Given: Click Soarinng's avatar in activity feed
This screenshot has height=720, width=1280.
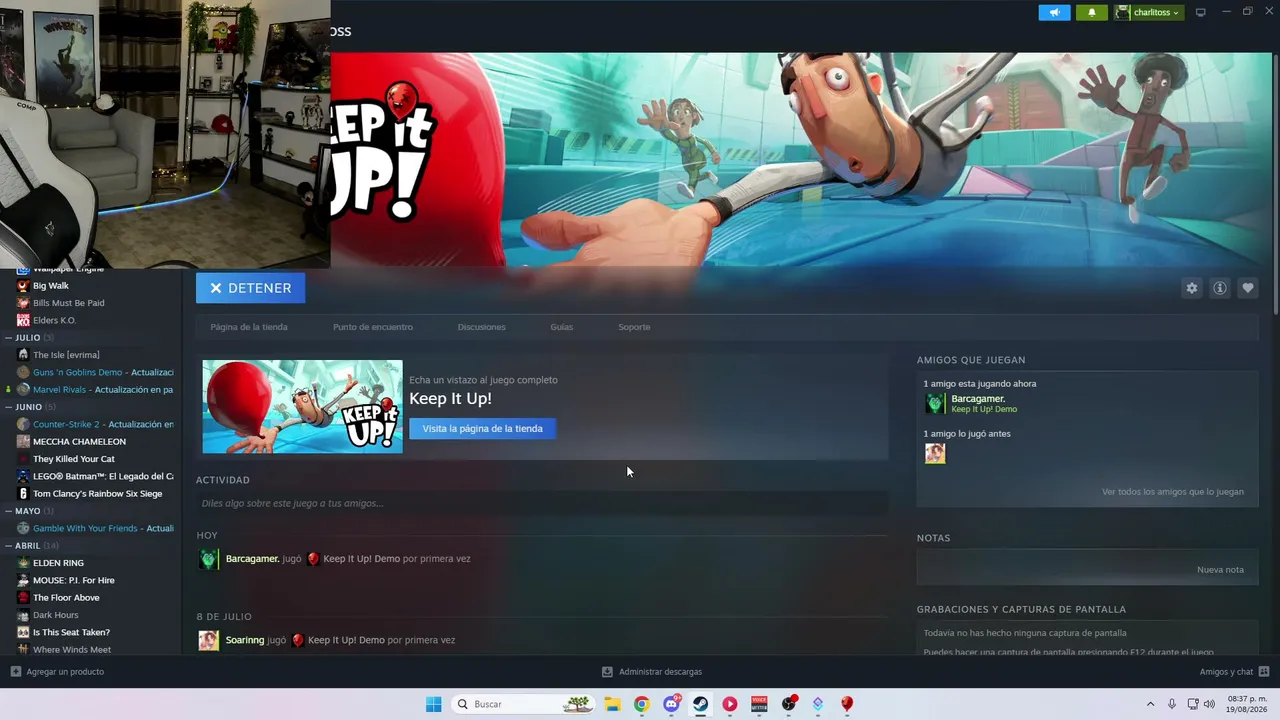Looking at the screenshot, I should click(208, 640).
